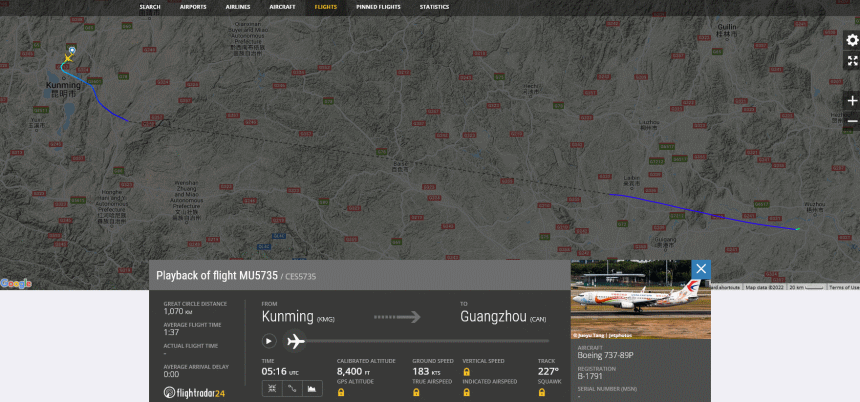Open the Flights menu
Viewport: 860px width, 402px height.
(x=326, y=7)
